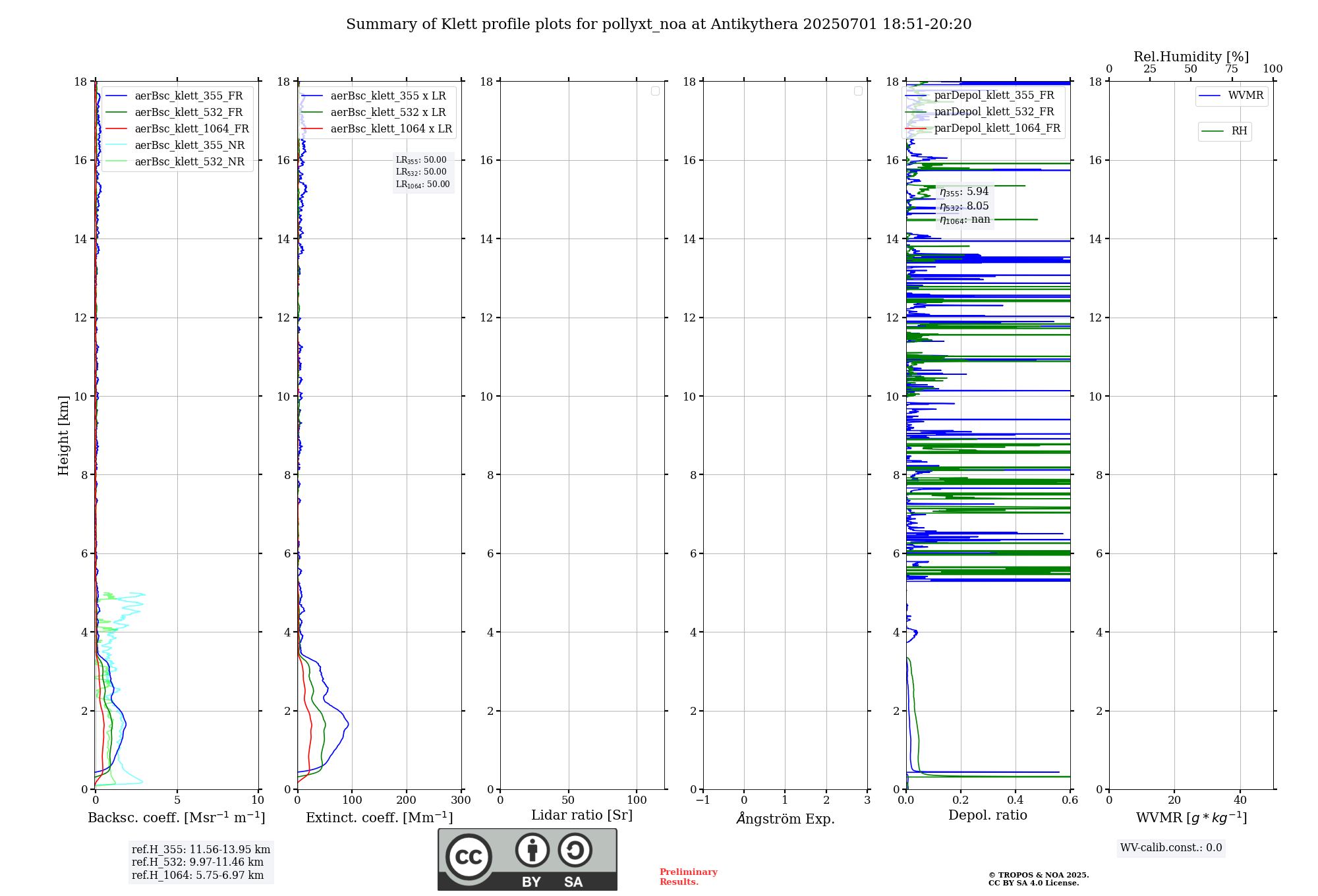
Task: Click the attribution person icon in license badge
Action: (x=532, y=849)
